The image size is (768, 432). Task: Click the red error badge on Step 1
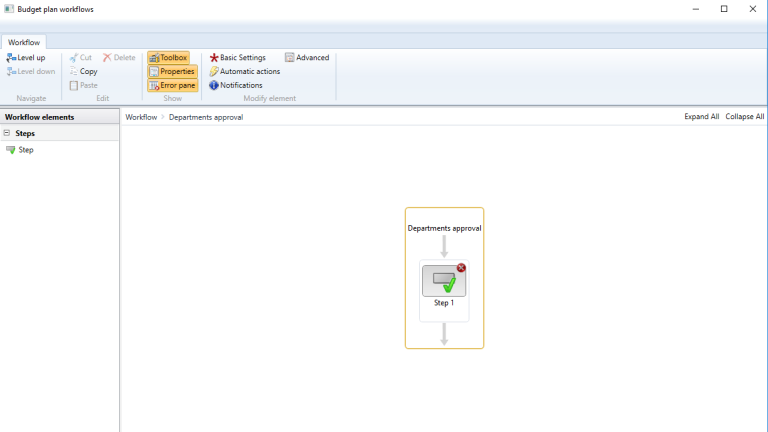[x=461, y=268]
